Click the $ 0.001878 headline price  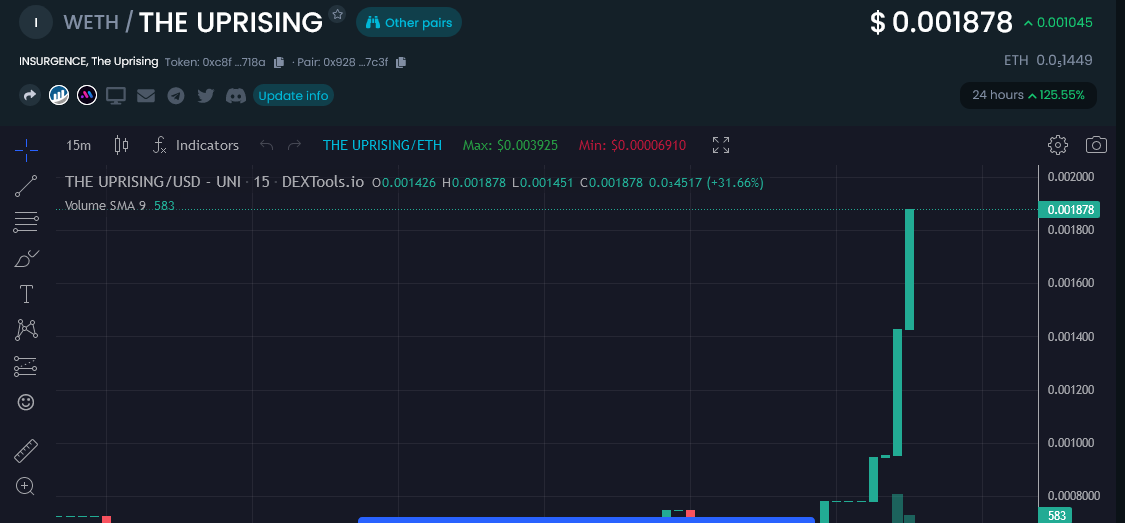941,22
